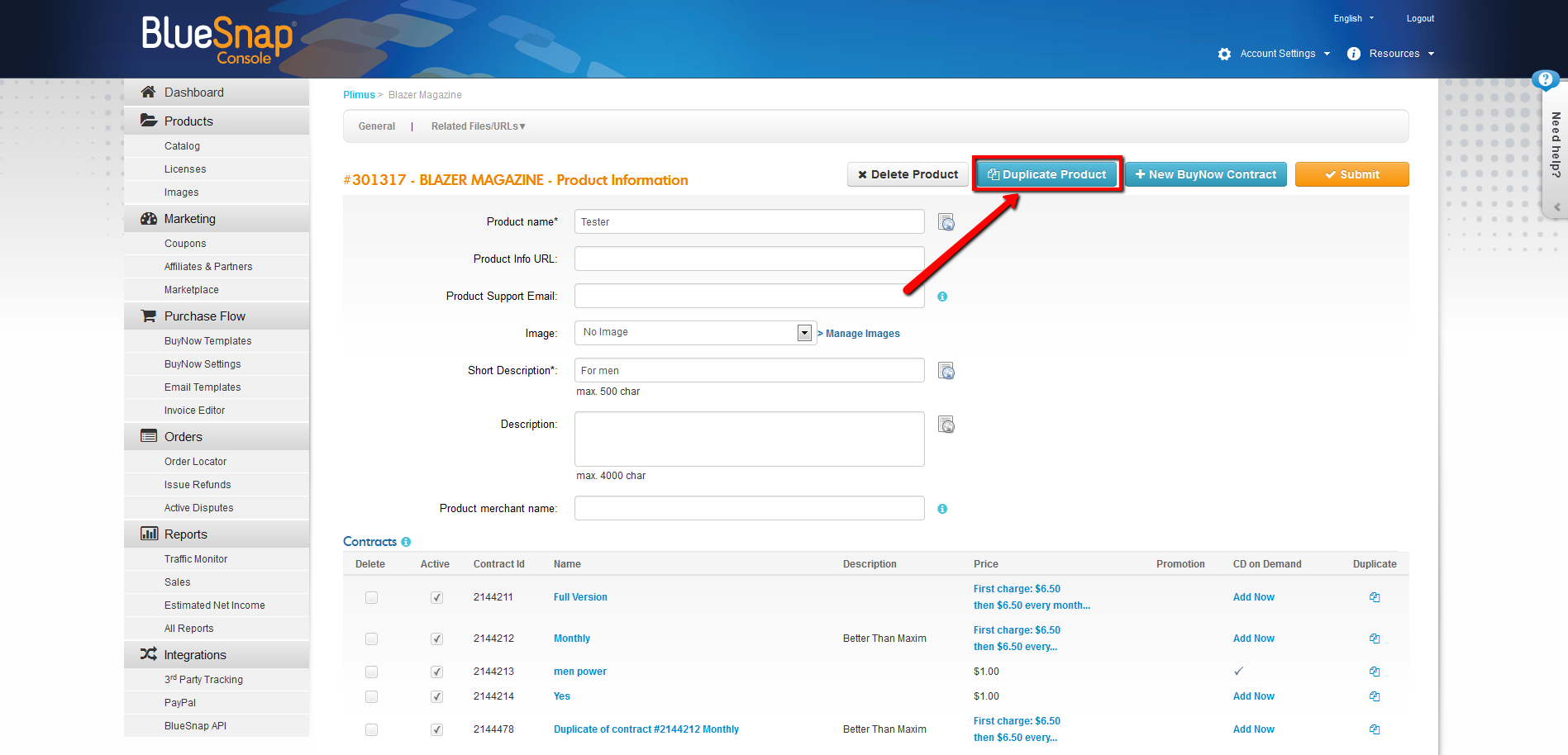
Task: Open the Image dropdown showing No Image
Action: [803, 333]
